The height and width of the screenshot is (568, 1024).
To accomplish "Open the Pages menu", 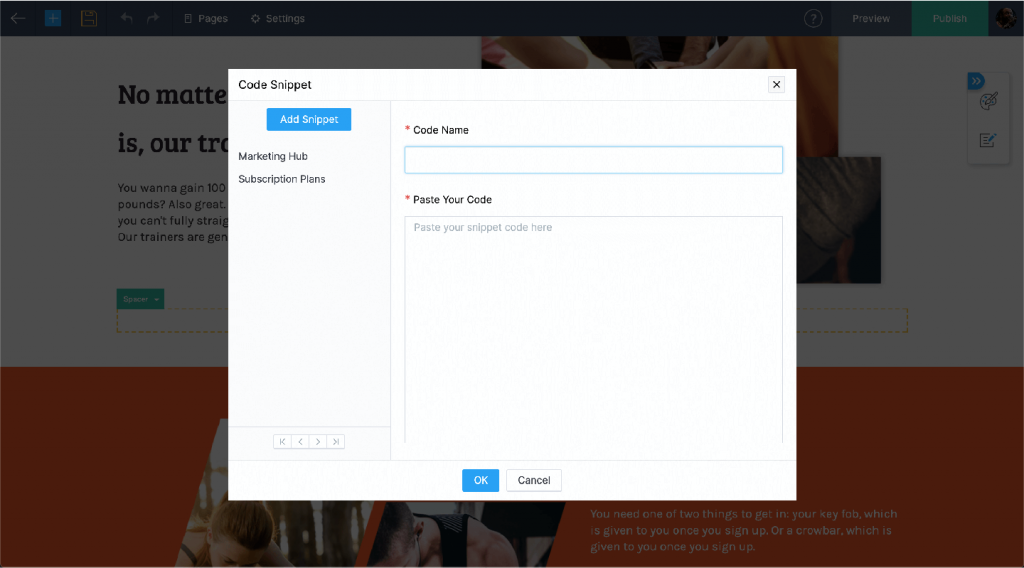I will [206, 18].
